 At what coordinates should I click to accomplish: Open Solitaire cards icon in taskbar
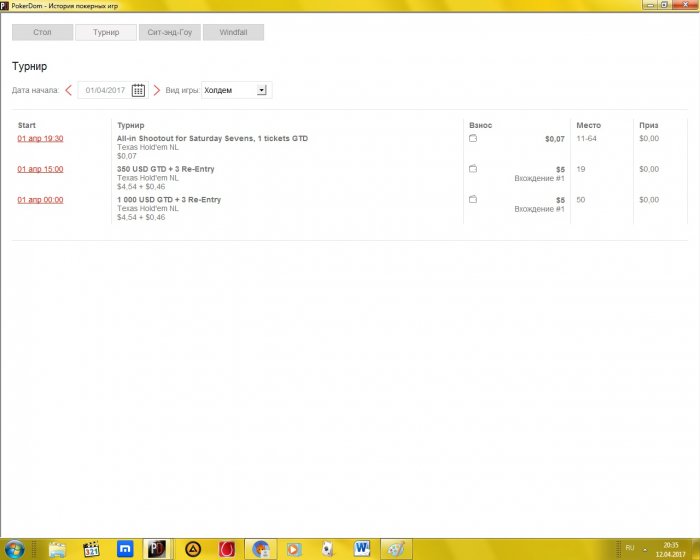point(328,549)
